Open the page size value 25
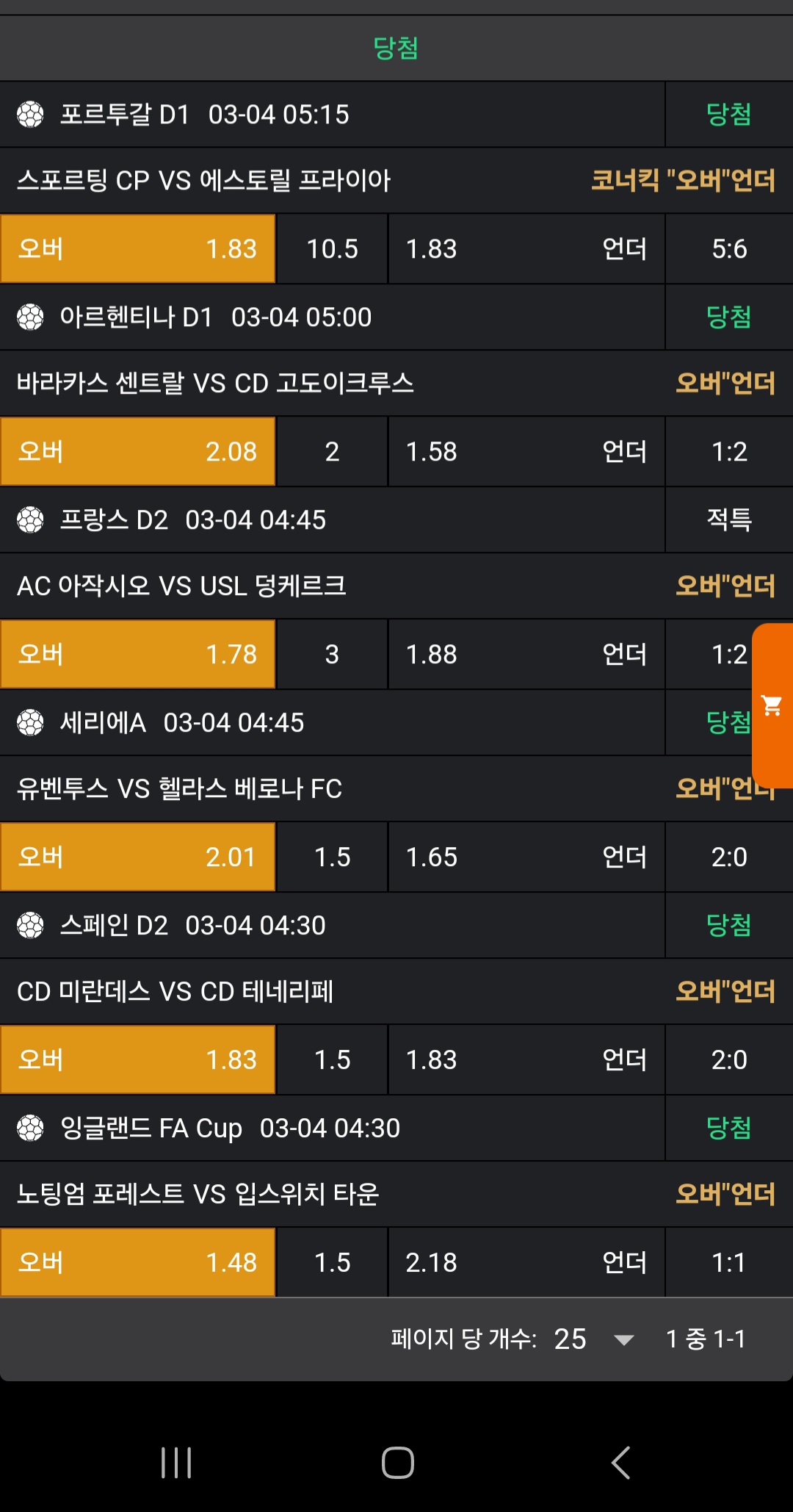Screen dimensions: 793x1512 [x=570, y=1339]
